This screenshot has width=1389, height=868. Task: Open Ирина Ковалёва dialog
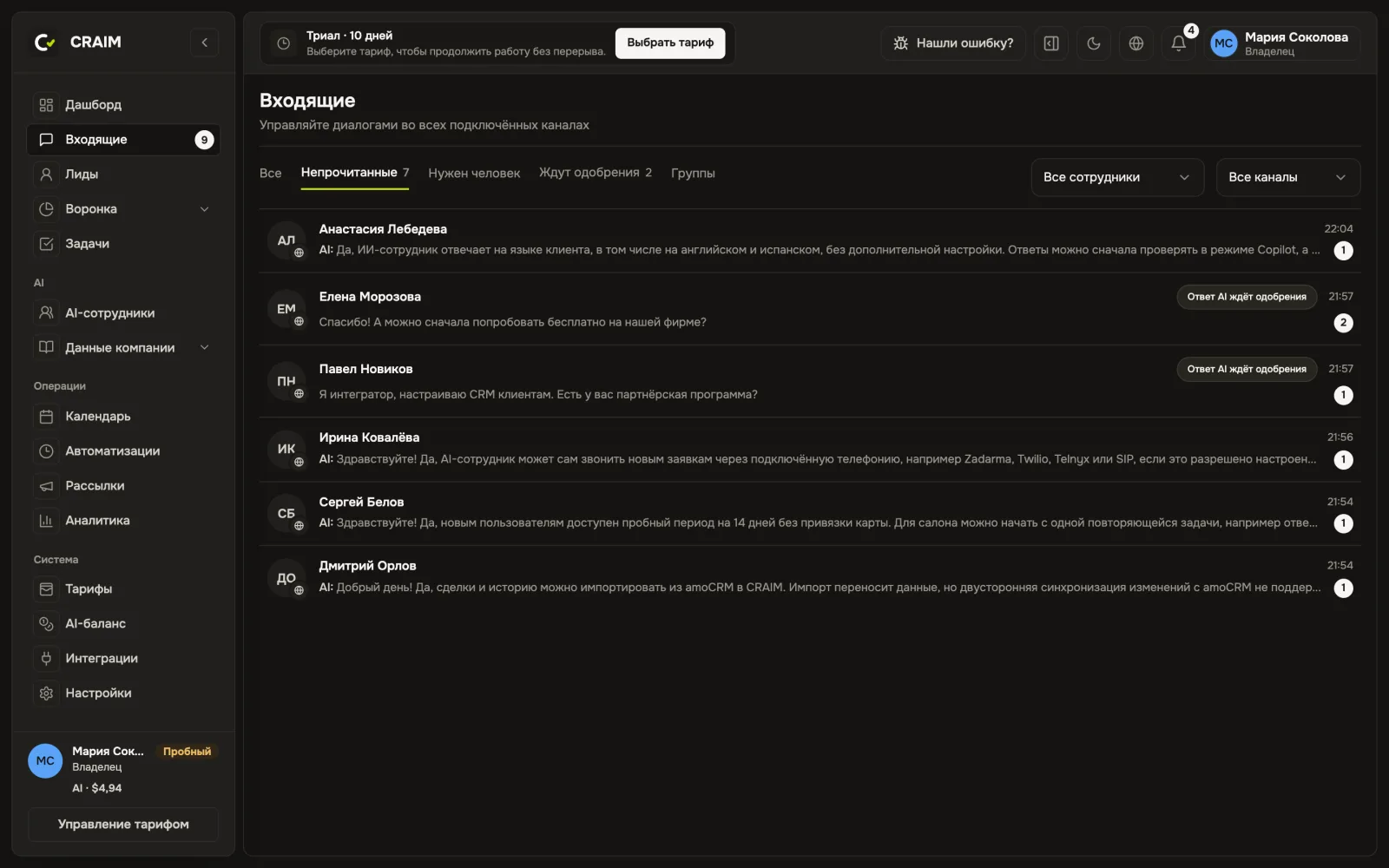tap(809, 449)
